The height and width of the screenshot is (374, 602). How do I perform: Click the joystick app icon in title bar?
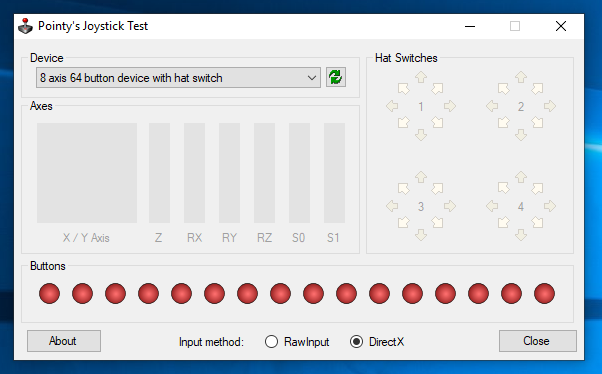(25, 26)
